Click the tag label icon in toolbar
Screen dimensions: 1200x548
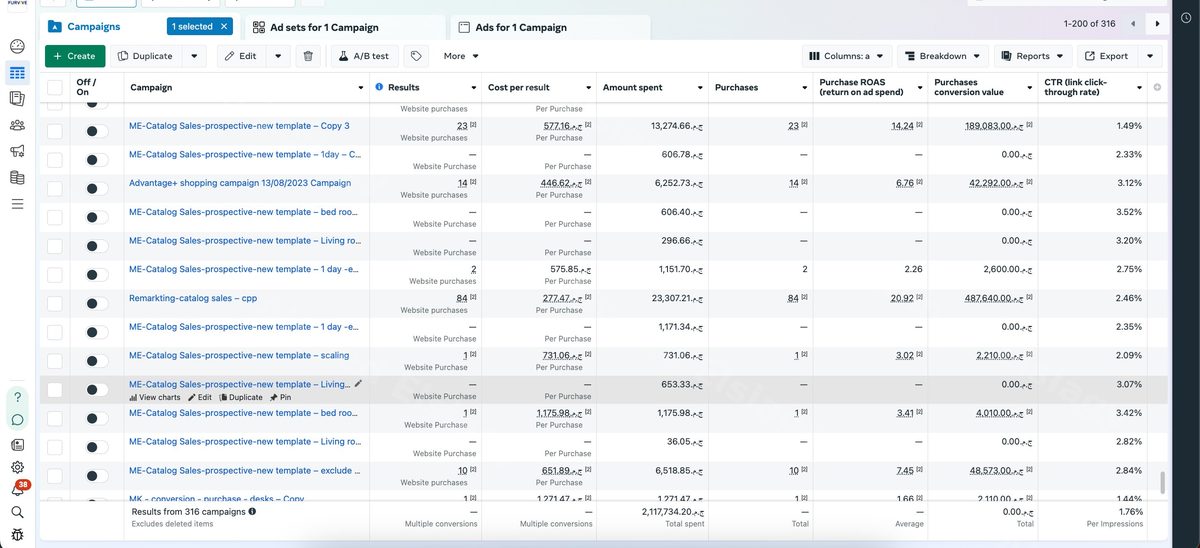pyautogui.click(x=416, y=56)
